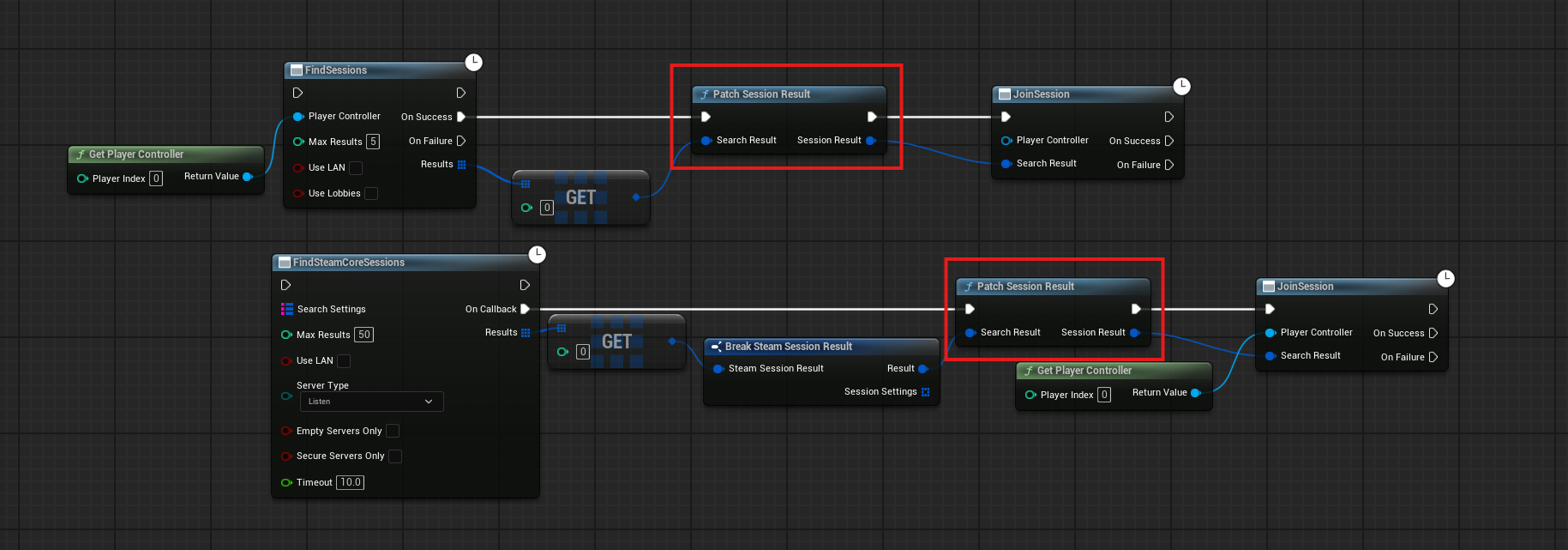Click the FindSessions Max Results 5 field
The width and height of the screenshot is (1568, 550).
[373, 142]
